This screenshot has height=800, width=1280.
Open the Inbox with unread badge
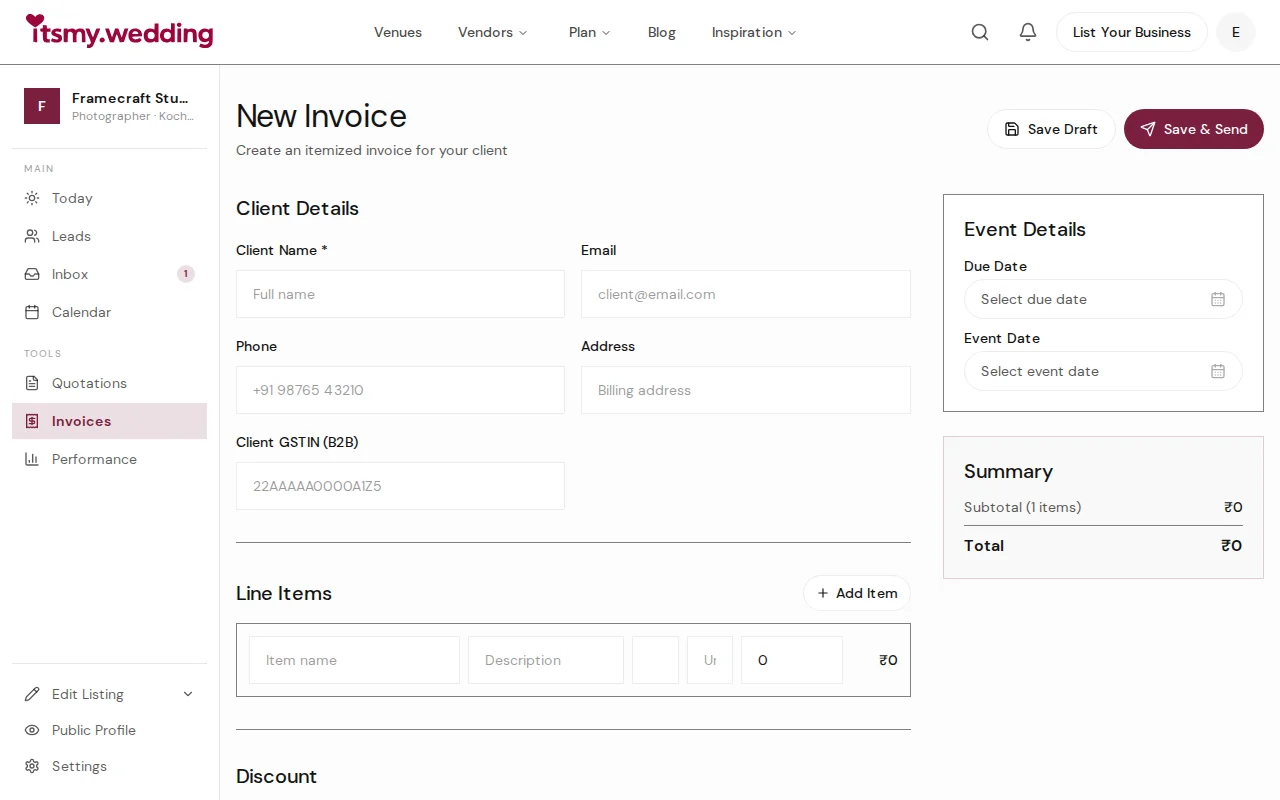click(69, 274)
